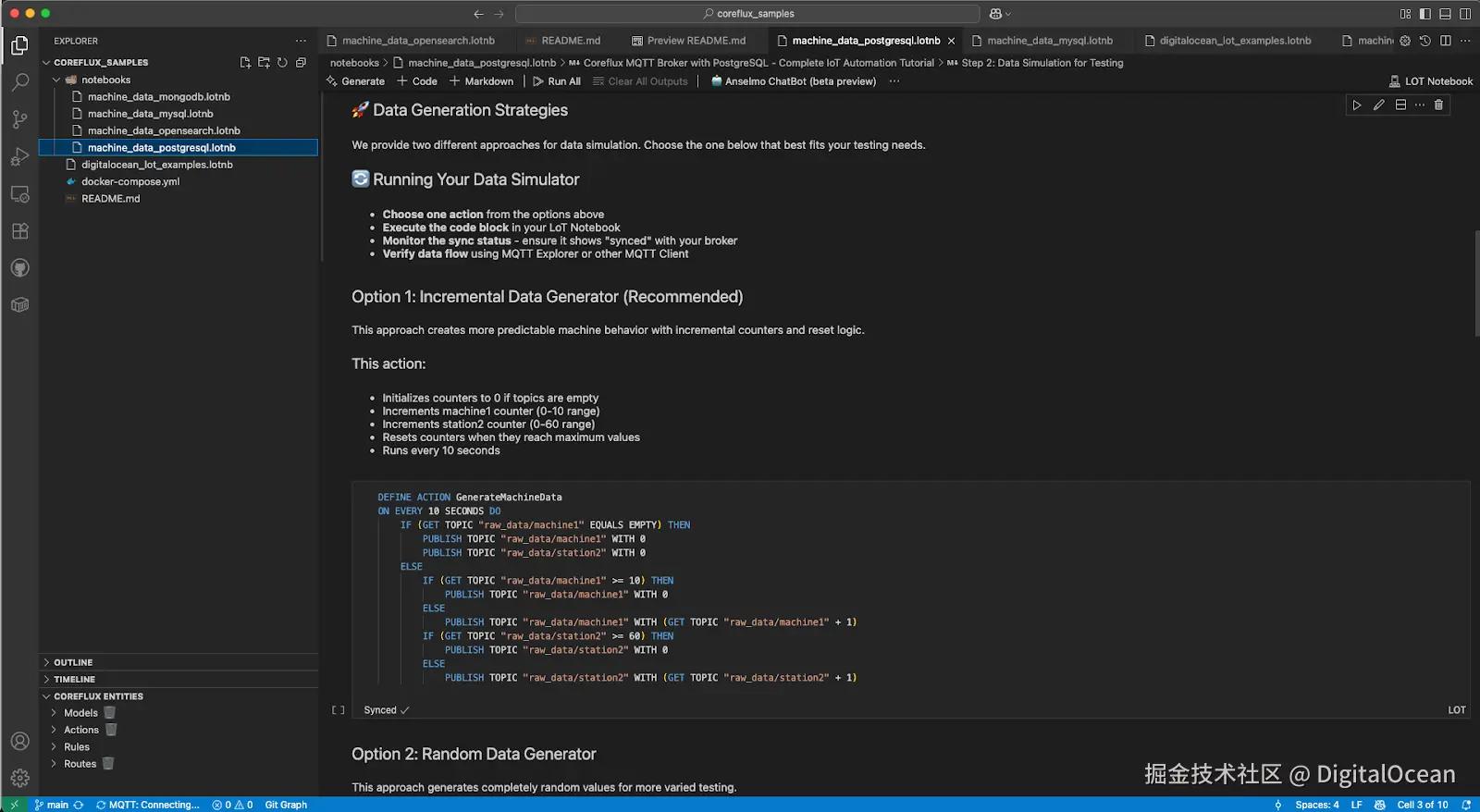Create a new file in COREFLUX_SAMPLES
The image size is (1480, 812).
click(x=245, y=63)
